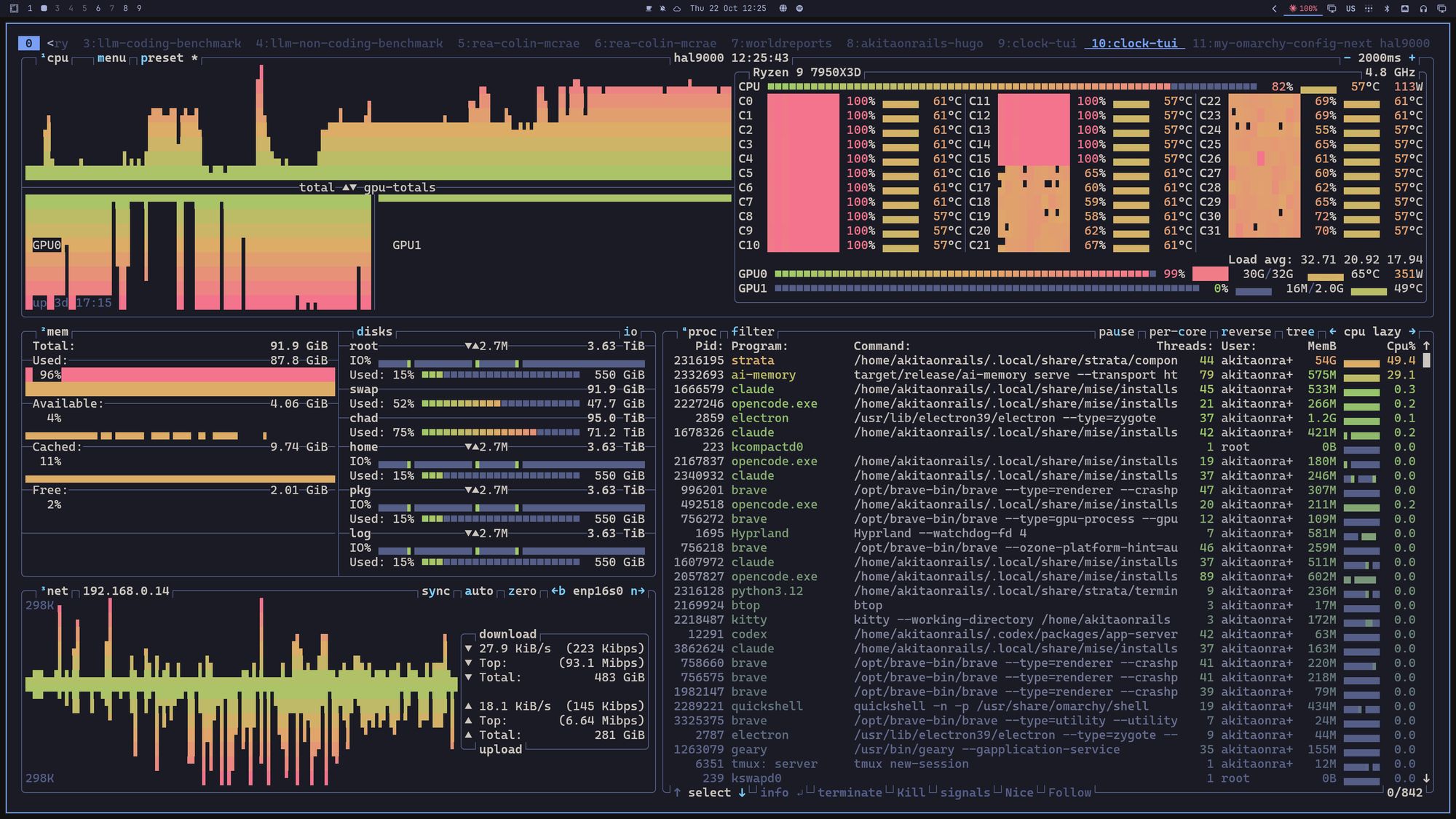Toggle reverse sorting of processes

tap(1246, 331)
